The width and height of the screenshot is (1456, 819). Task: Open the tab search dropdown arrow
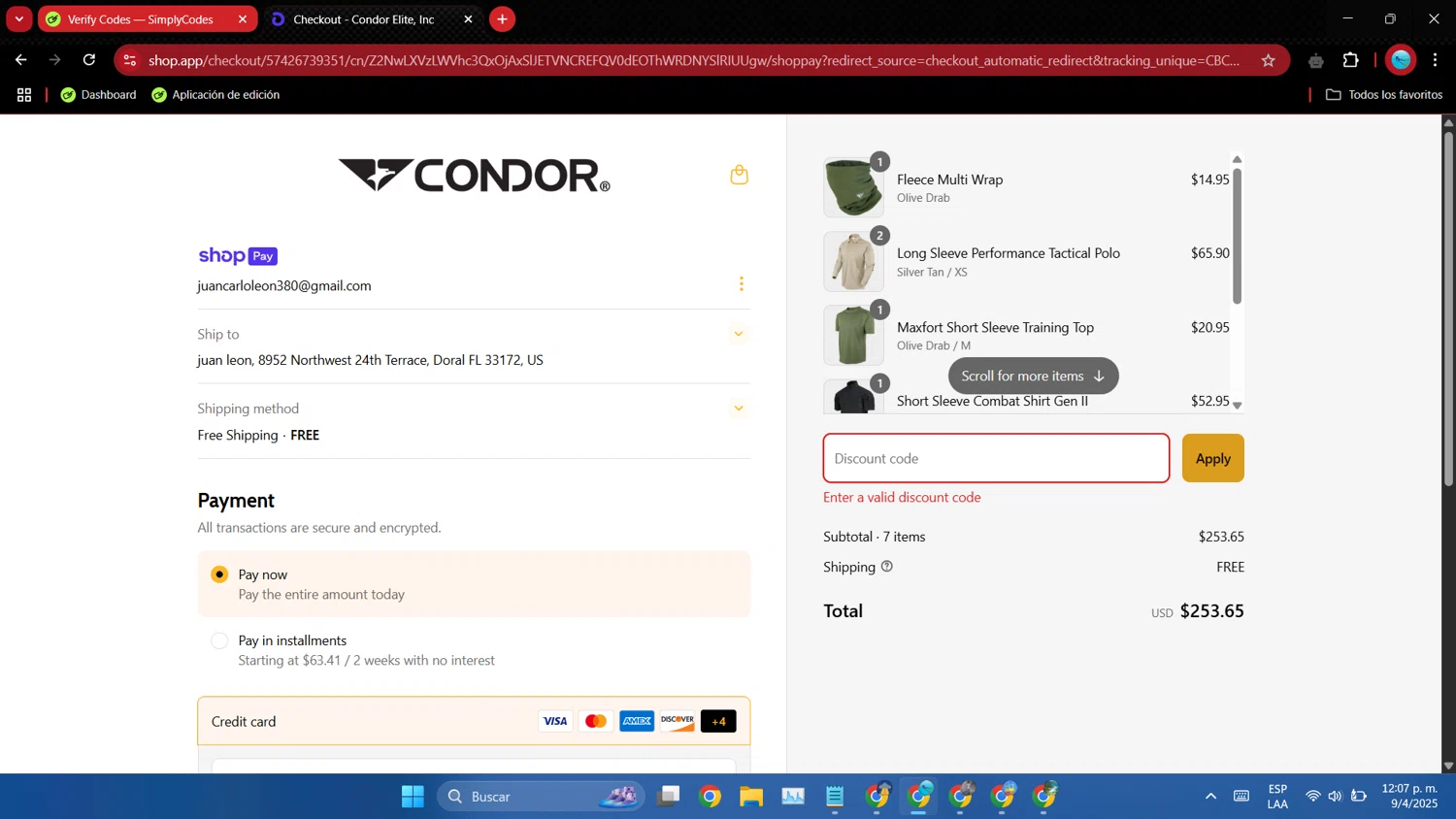click(x=18, y=19)
